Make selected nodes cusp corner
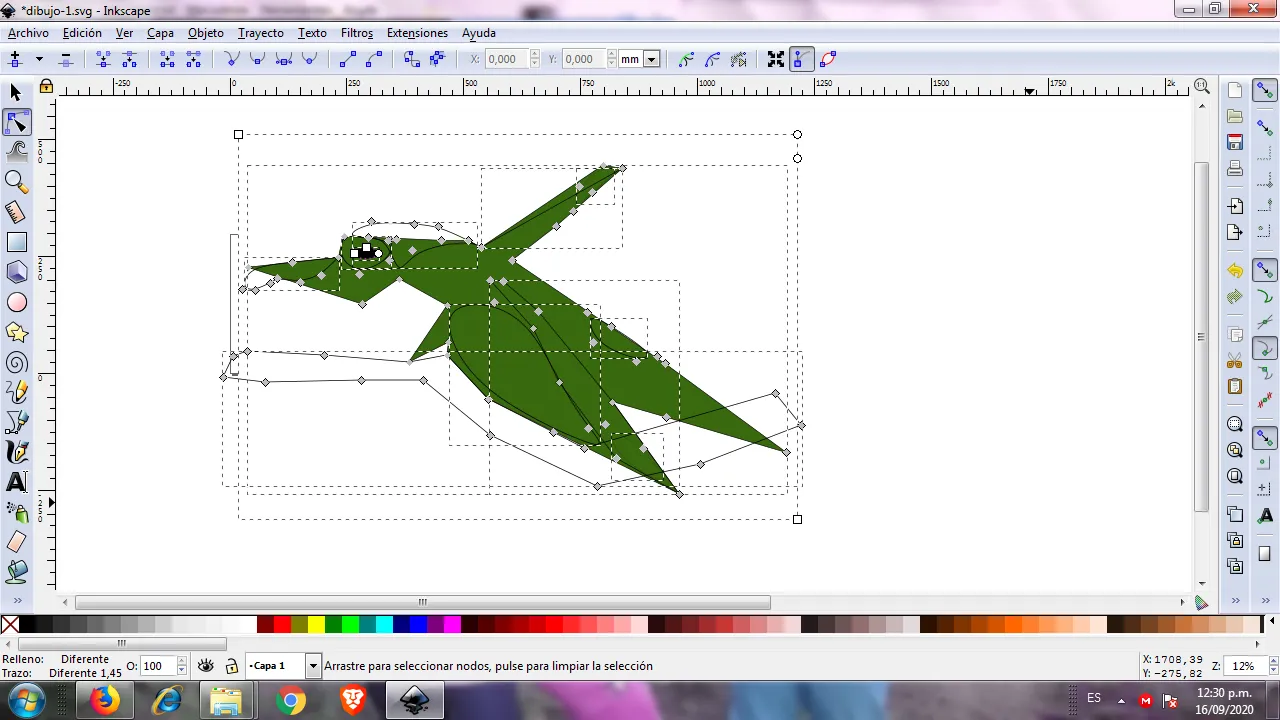Viewport: 1280px width, 720px height. click(232, 60)
